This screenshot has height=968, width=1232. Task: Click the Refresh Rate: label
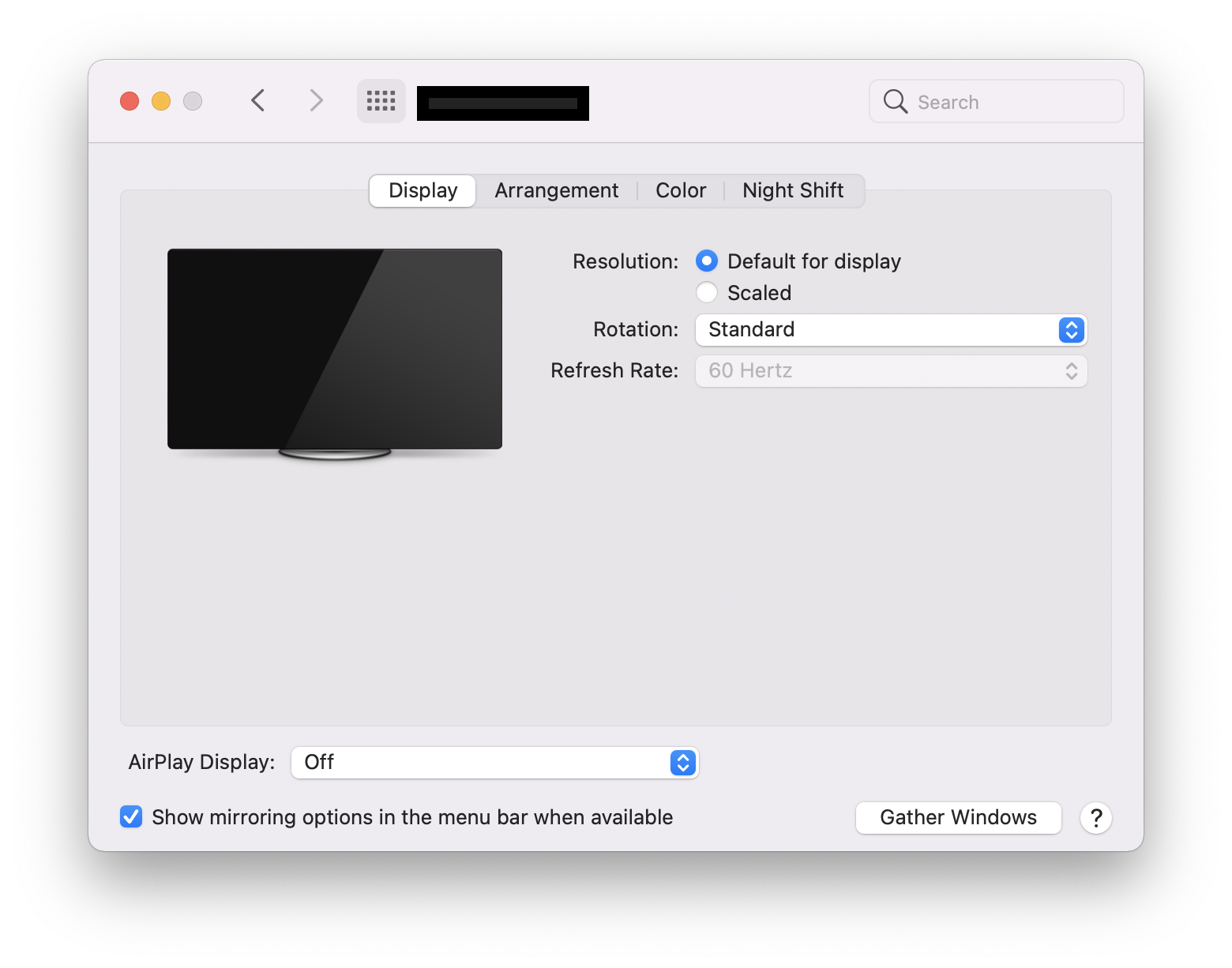pos(614,370)
